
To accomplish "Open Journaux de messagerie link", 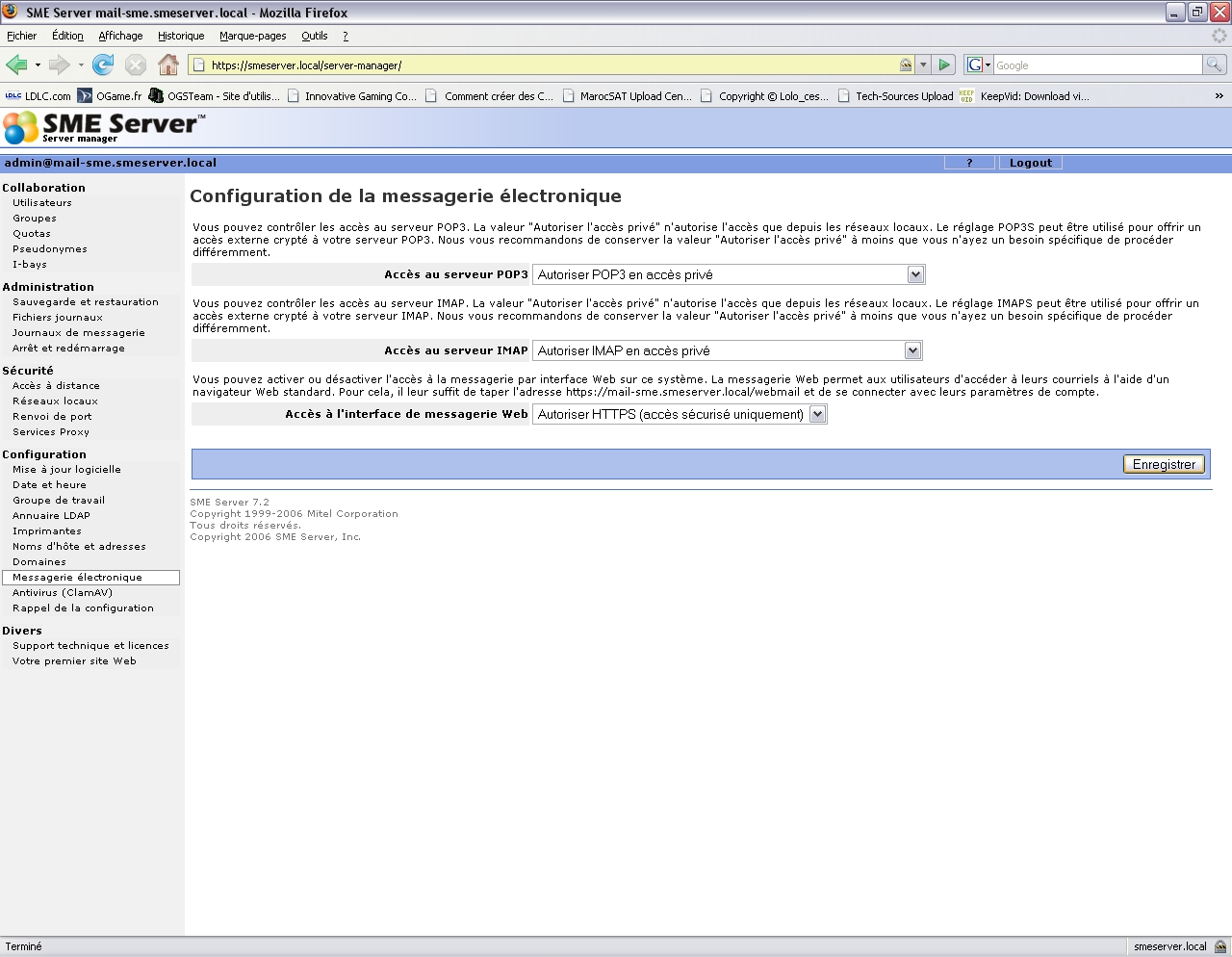I will [79, 333].
